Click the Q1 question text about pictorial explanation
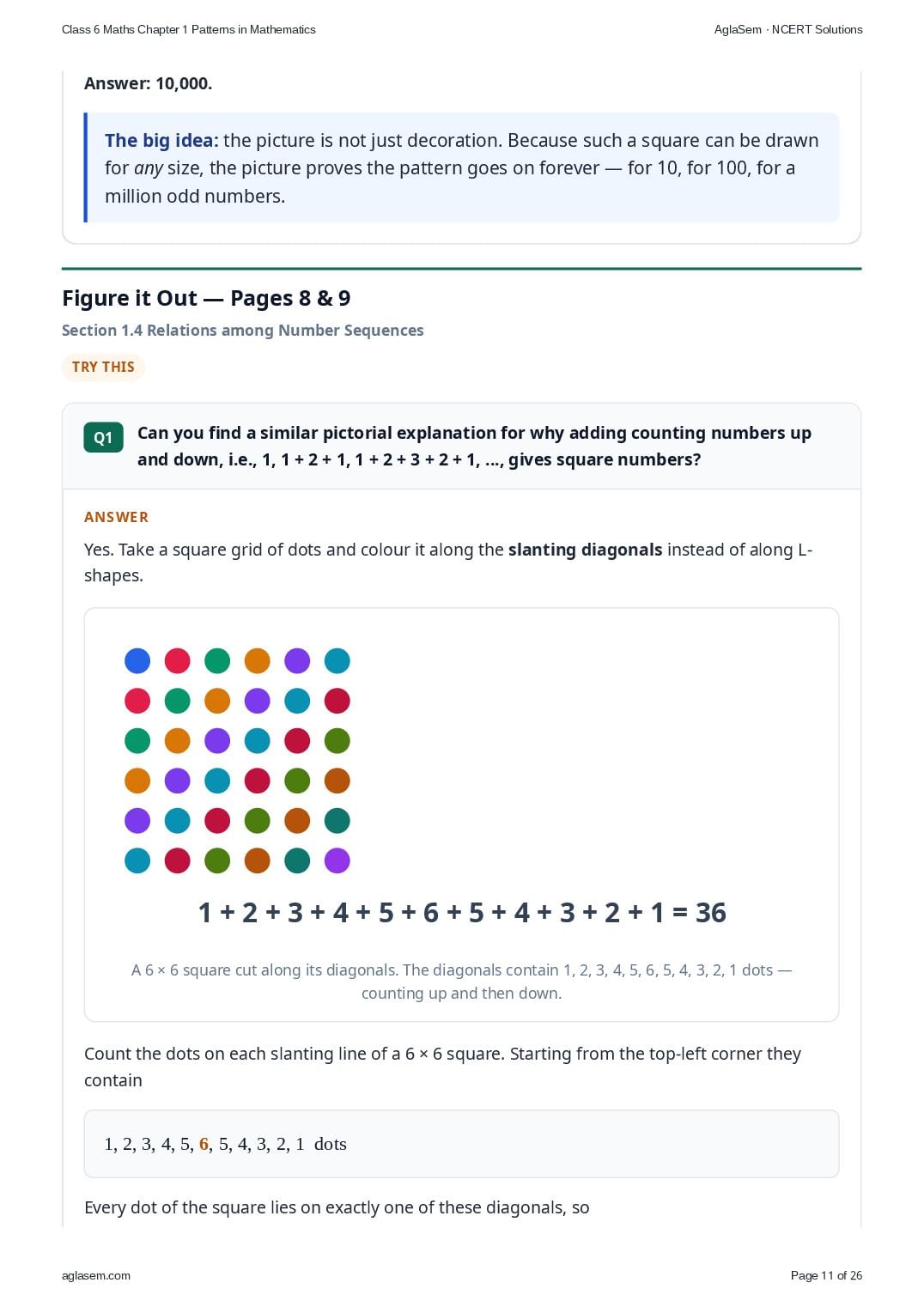The width and height of the screenshot is (924, 1307). pos(474,446)
